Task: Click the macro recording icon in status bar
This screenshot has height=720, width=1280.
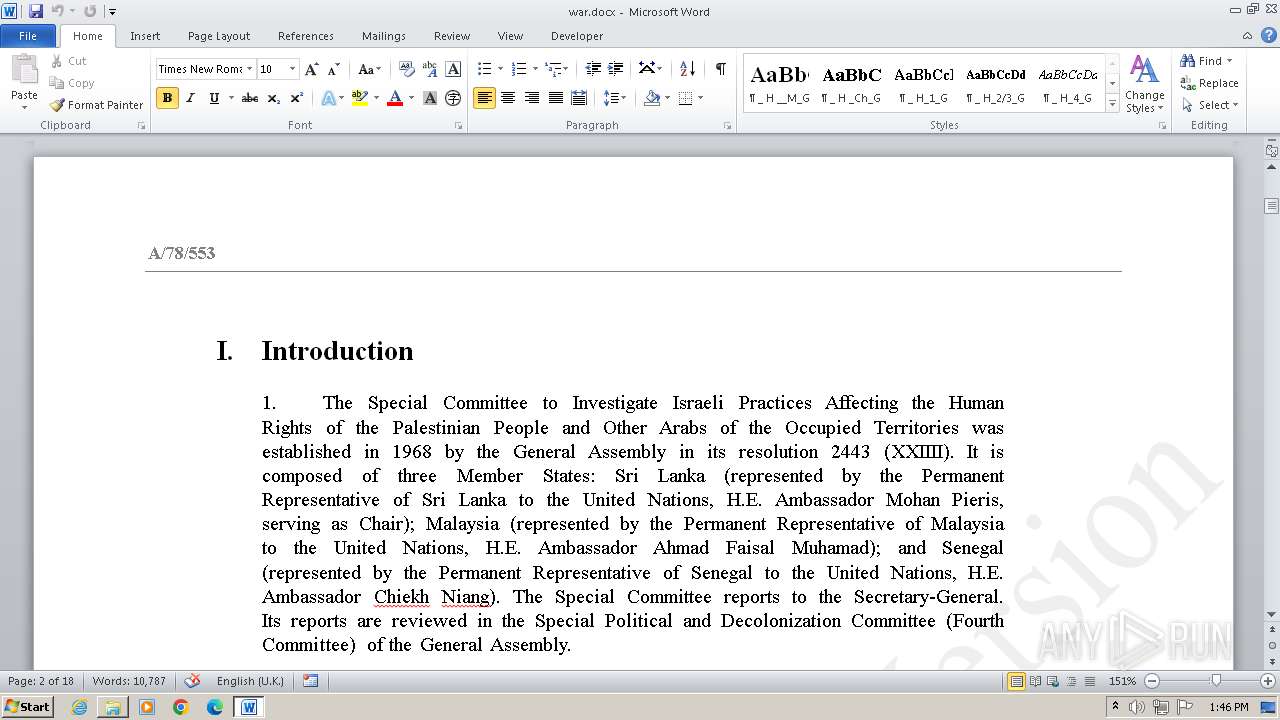Action: 311,681
